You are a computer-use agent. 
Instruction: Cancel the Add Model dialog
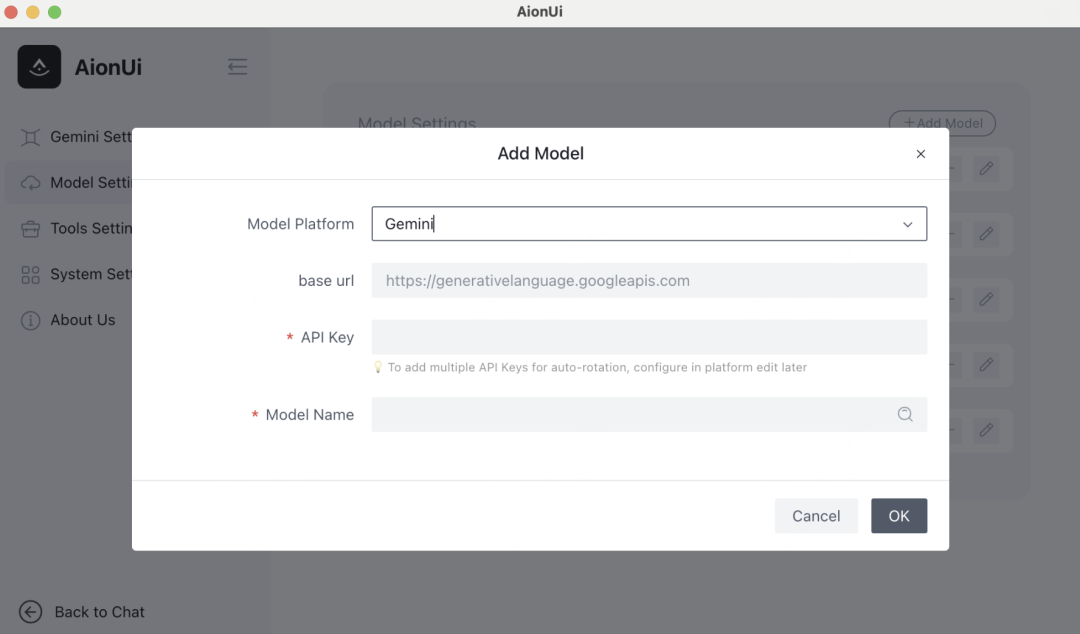[816, 516]
